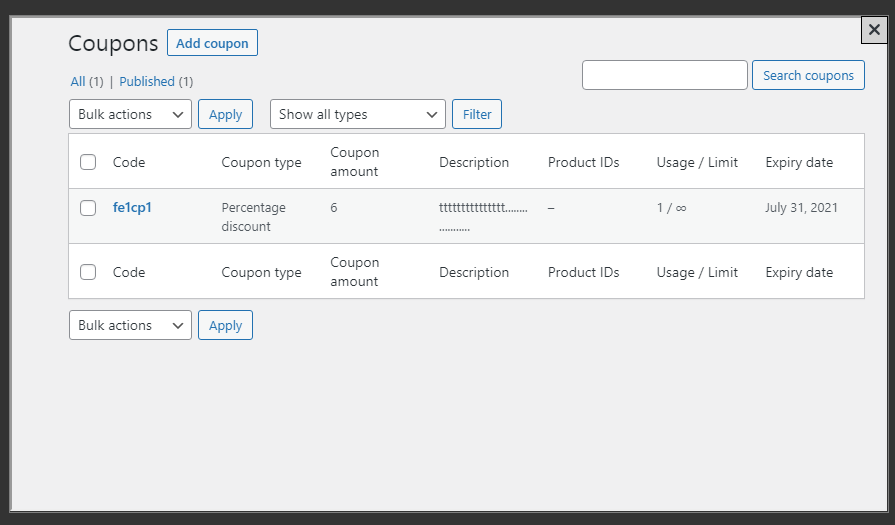Switch to the Published coupons view

(x=147, y=82)
